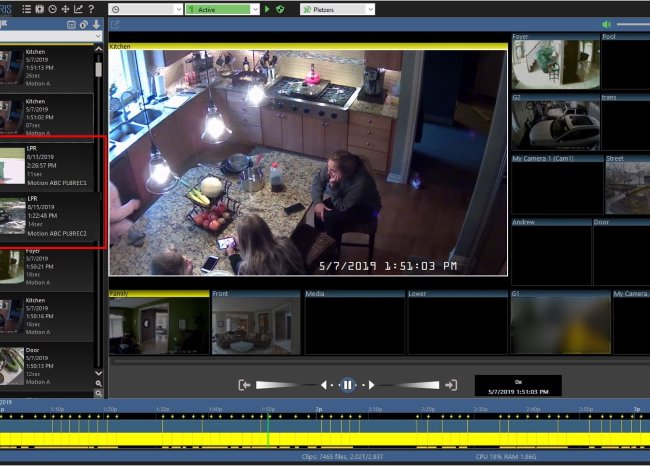Step backward with left triangle
Screen dimensions: 650x466
click(x=323, y=385)
